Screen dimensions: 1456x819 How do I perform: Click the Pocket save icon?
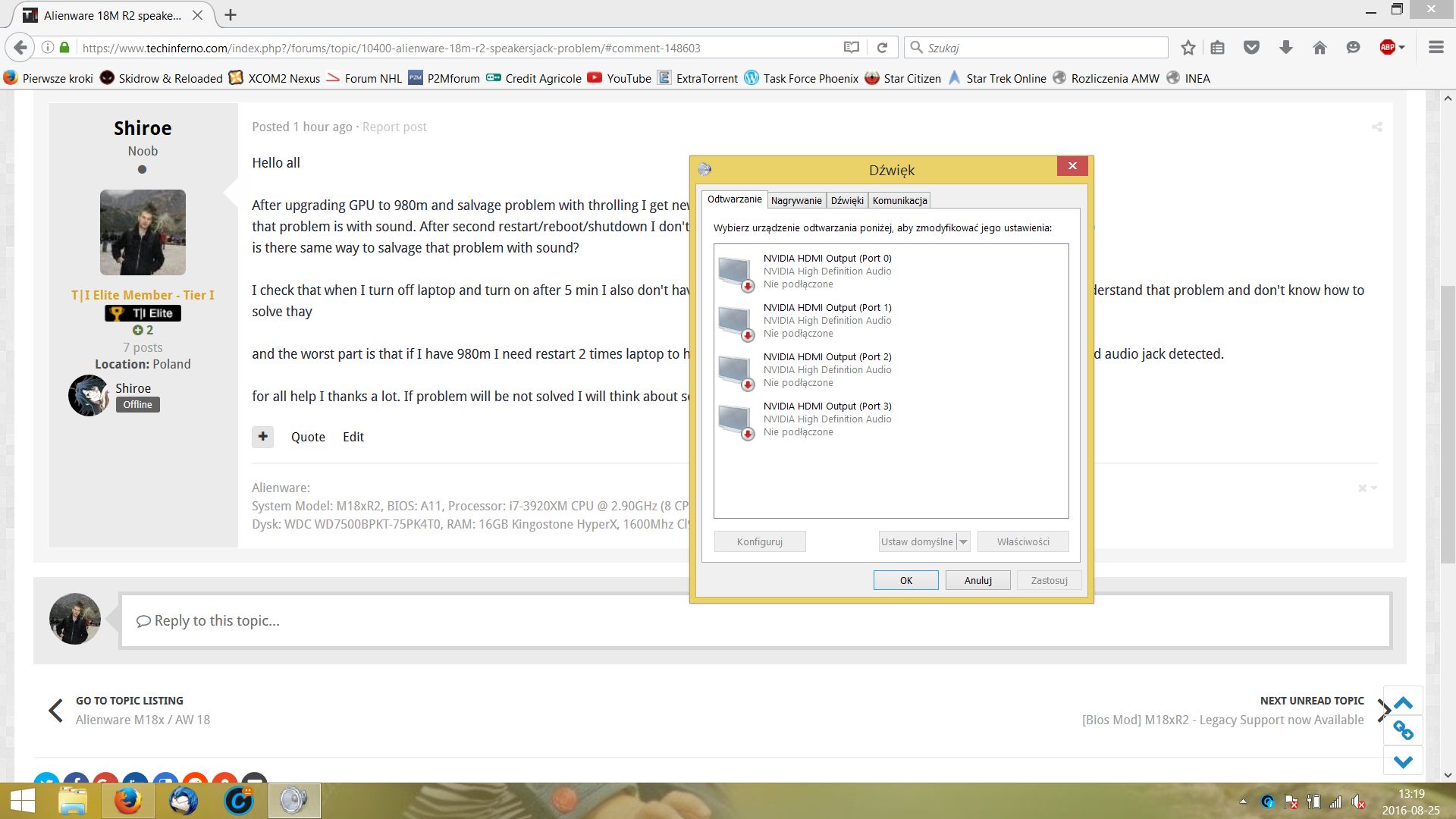click(1251, 48)
